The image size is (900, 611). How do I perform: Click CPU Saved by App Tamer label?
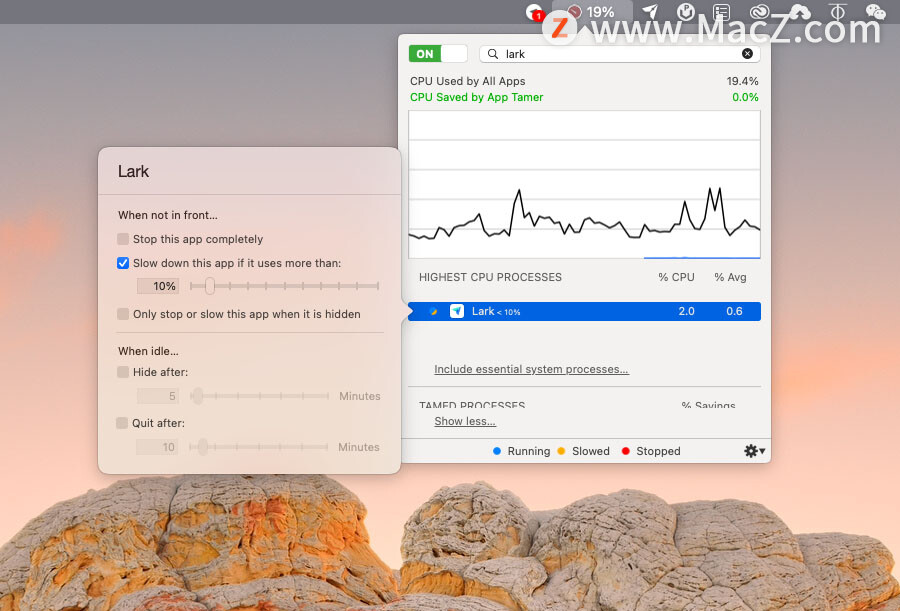point(476,97)
